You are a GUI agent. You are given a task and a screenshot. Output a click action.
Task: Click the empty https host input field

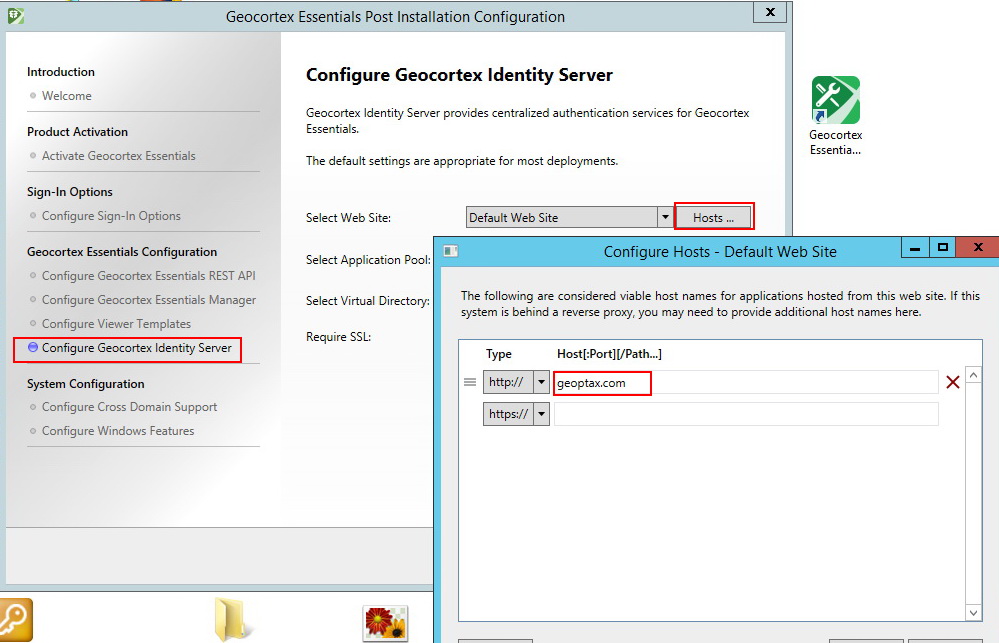[745, 414]
